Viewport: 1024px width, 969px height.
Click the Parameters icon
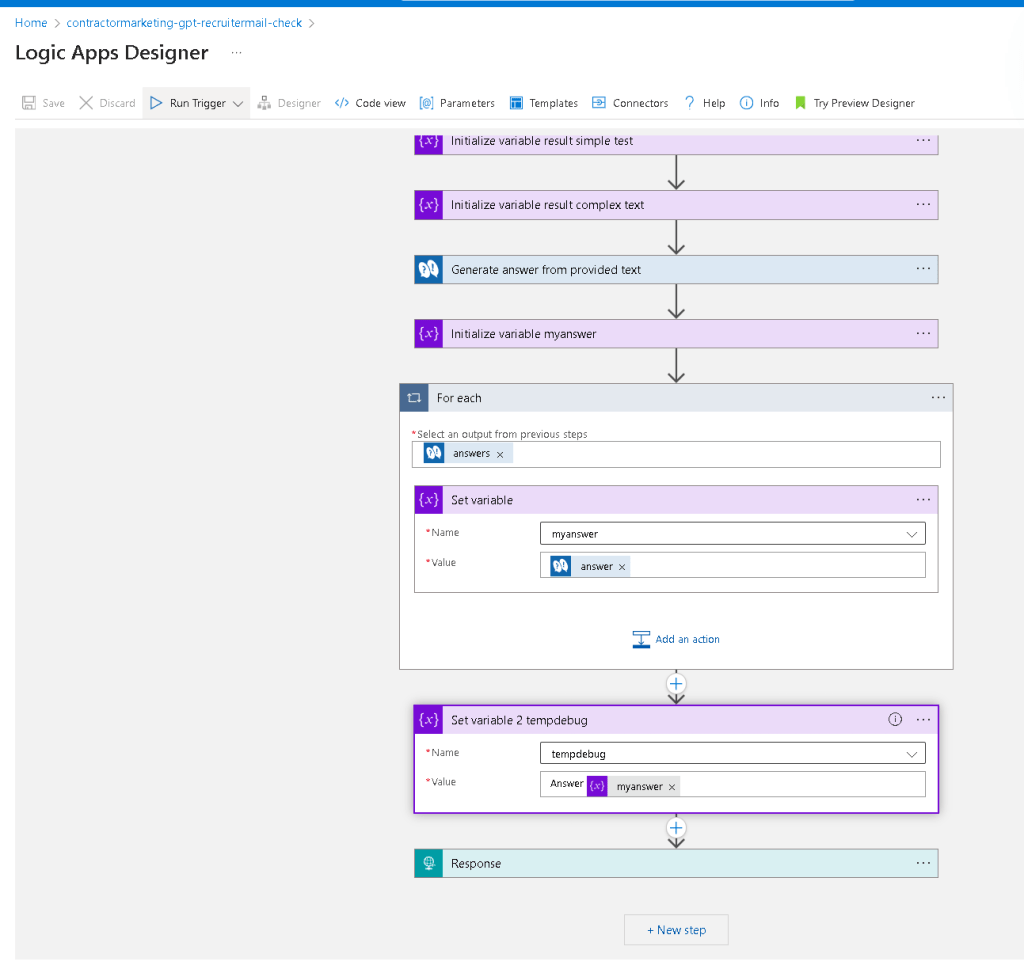426,103
